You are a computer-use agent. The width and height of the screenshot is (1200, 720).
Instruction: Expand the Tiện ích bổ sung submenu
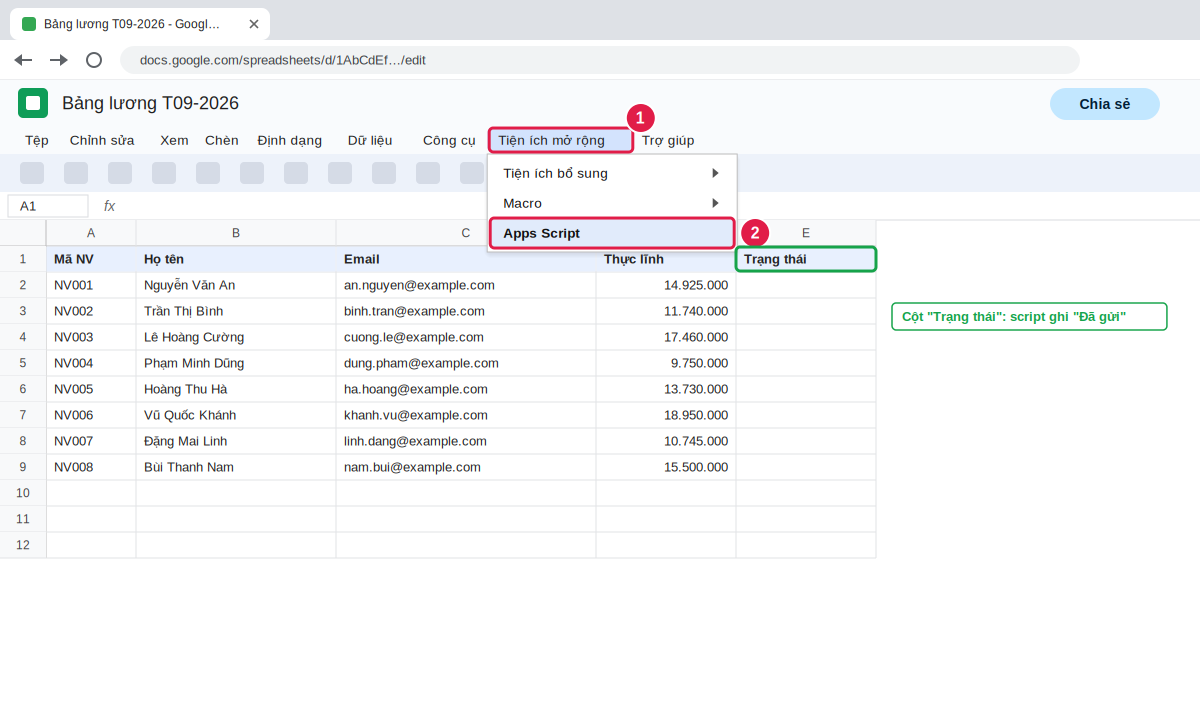pos(612,173)
